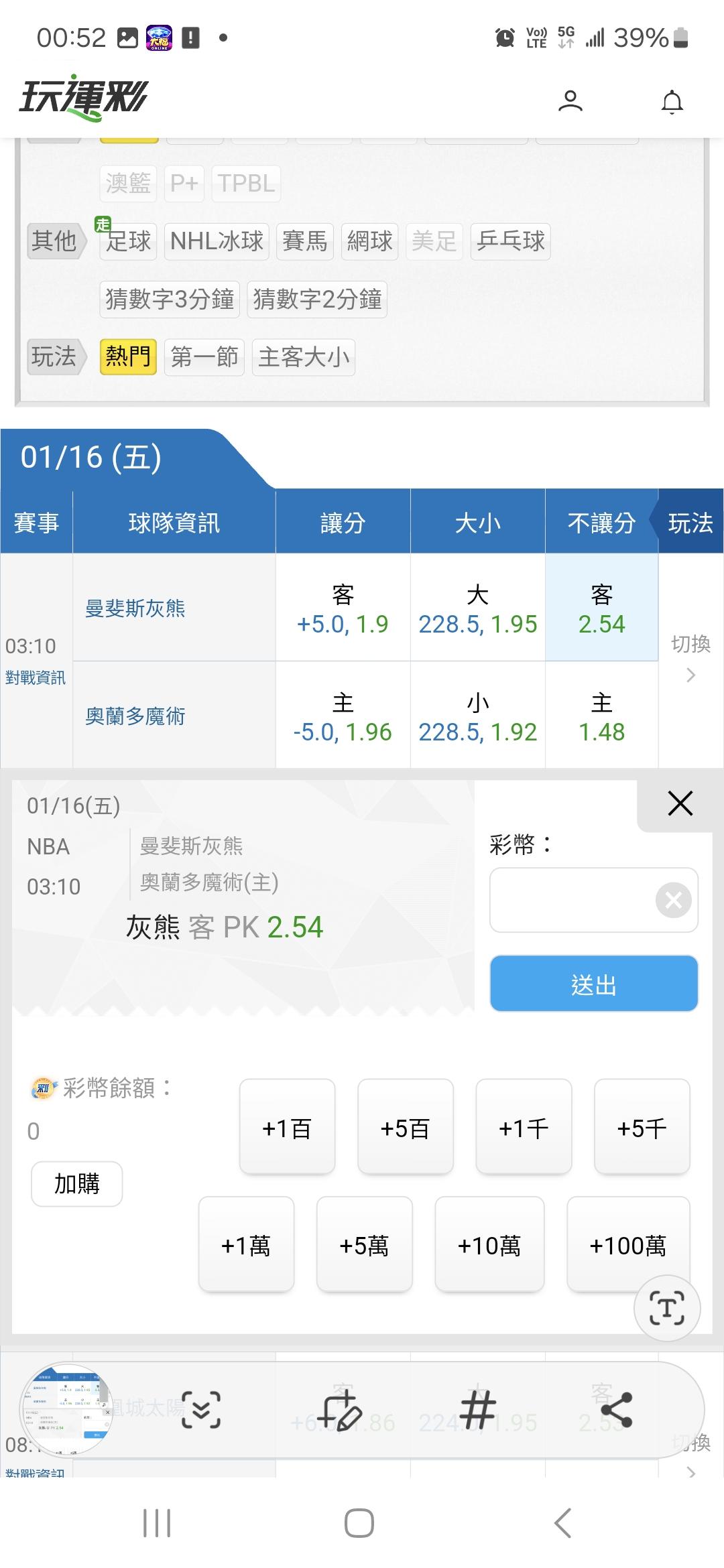Tap the text extraction (T) floating icon
Image resolution: width=724 pixels, height=1568 pixels.
[x=667, y=1307]
